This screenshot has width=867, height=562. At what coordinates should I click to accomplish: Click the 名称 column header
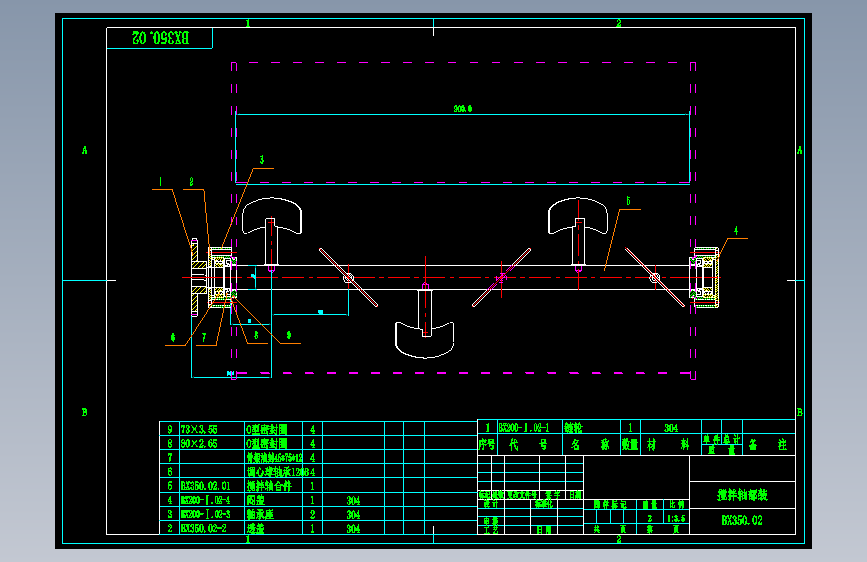590,444
